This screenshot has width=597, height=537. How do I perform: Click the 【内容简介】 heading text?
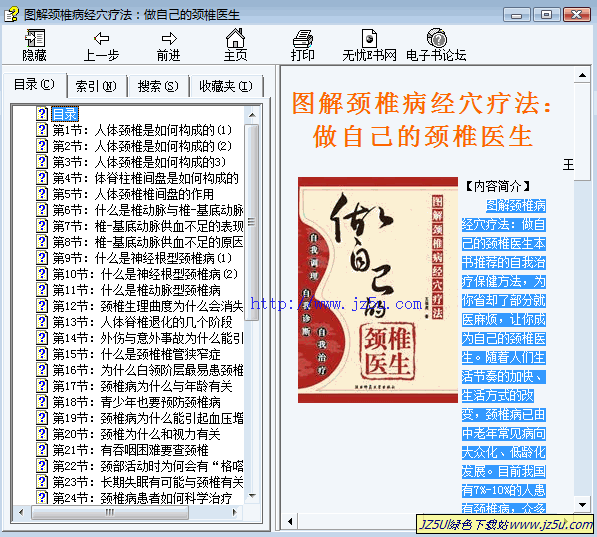497,186
